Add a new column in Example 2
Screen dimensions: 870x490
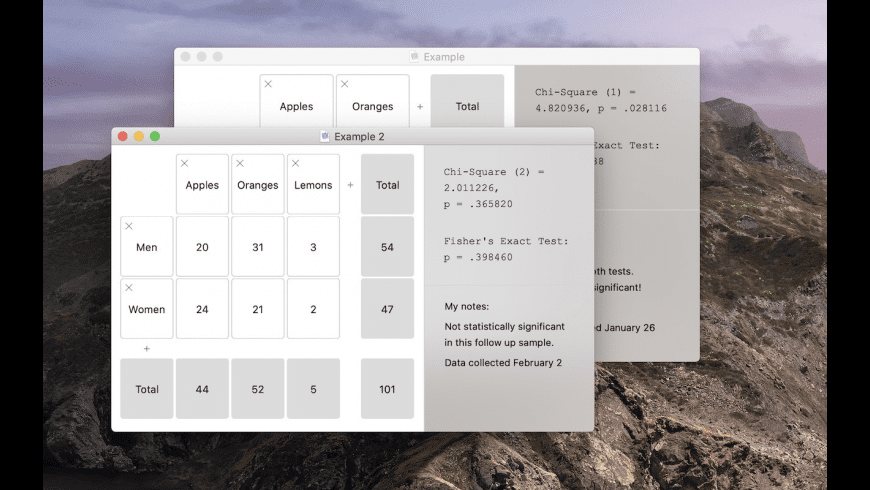point(350,185)
